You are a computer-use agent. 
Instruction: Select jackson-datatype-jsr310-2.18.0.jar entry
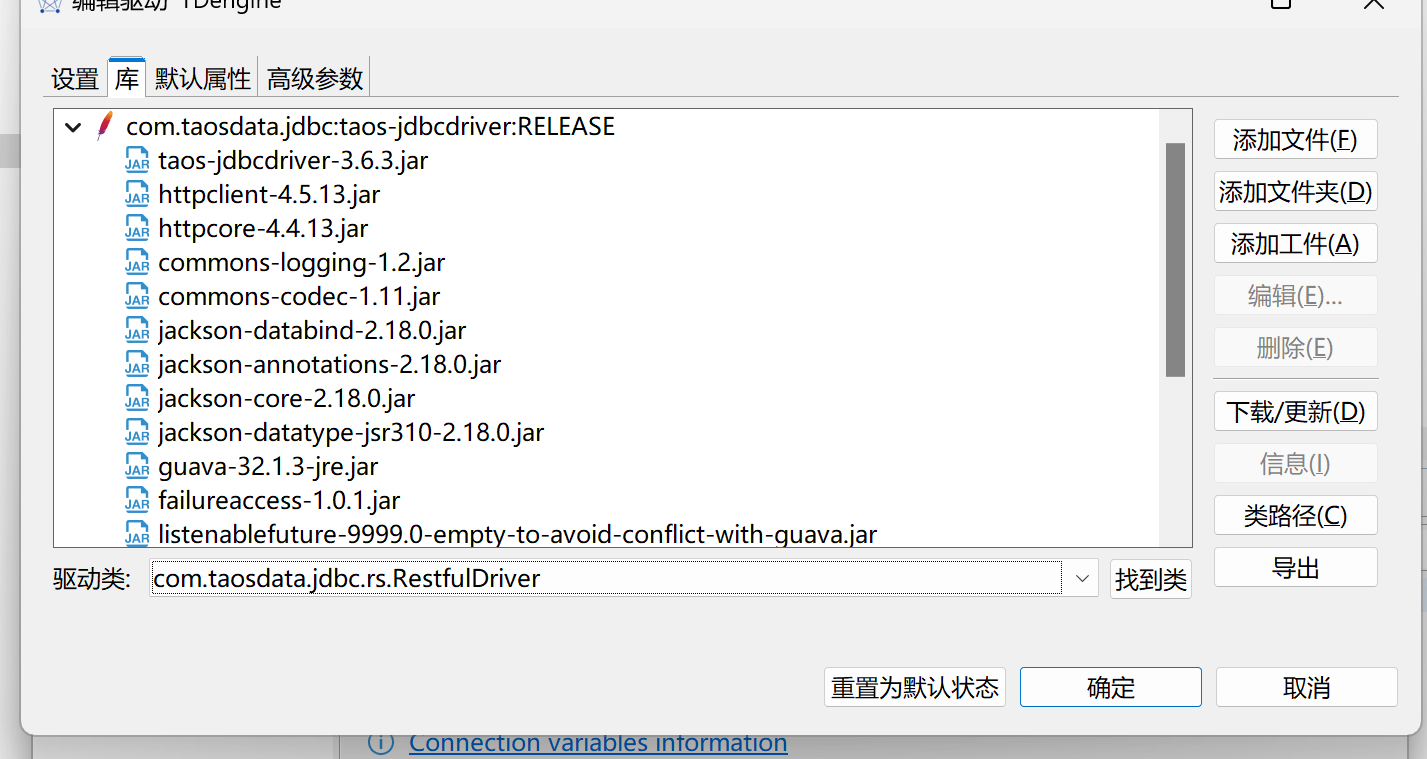(351, 433)
